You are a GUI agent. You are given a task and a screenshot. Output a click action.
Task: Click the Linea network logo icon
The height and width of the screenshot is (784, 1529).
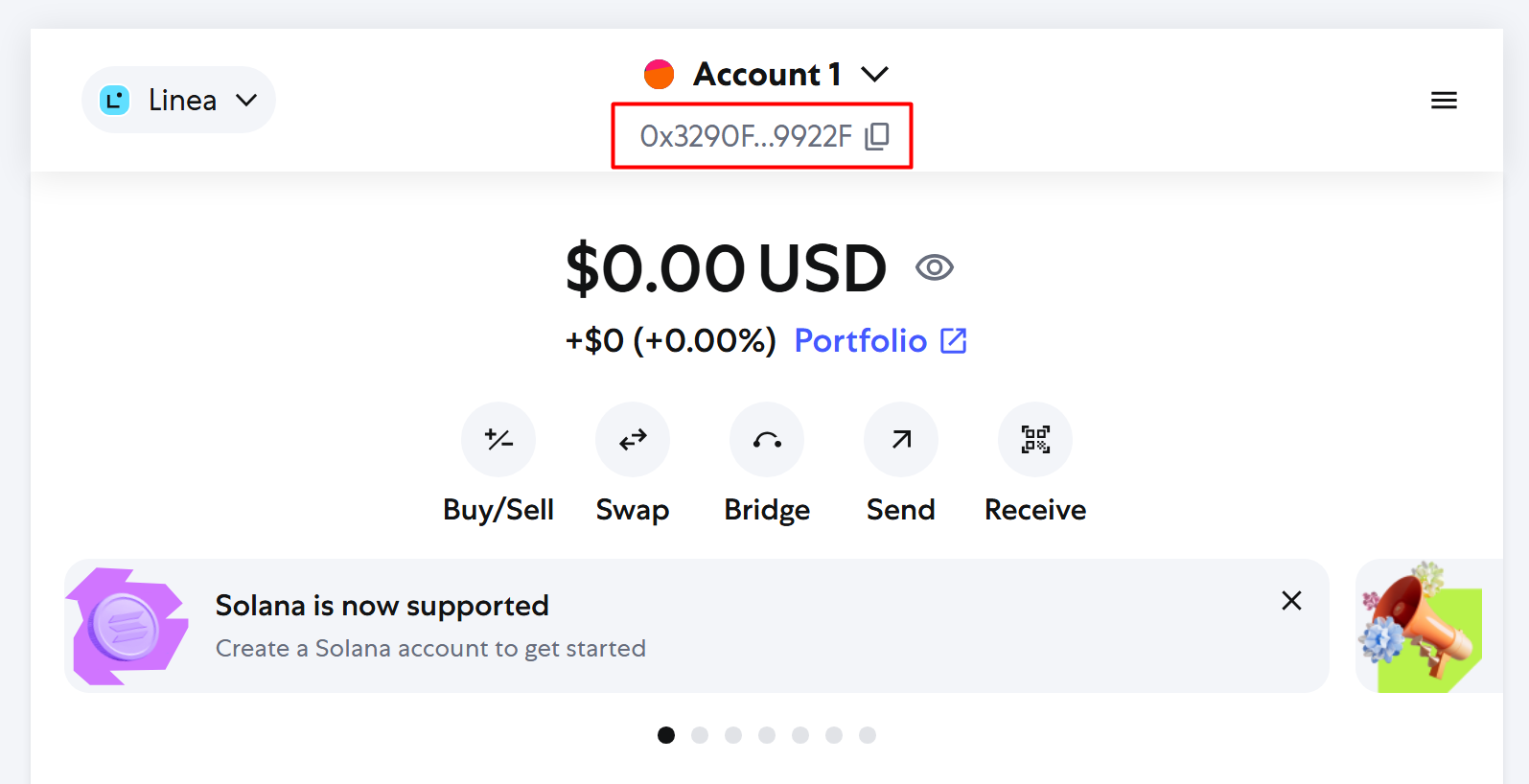(x=115, y=100)
